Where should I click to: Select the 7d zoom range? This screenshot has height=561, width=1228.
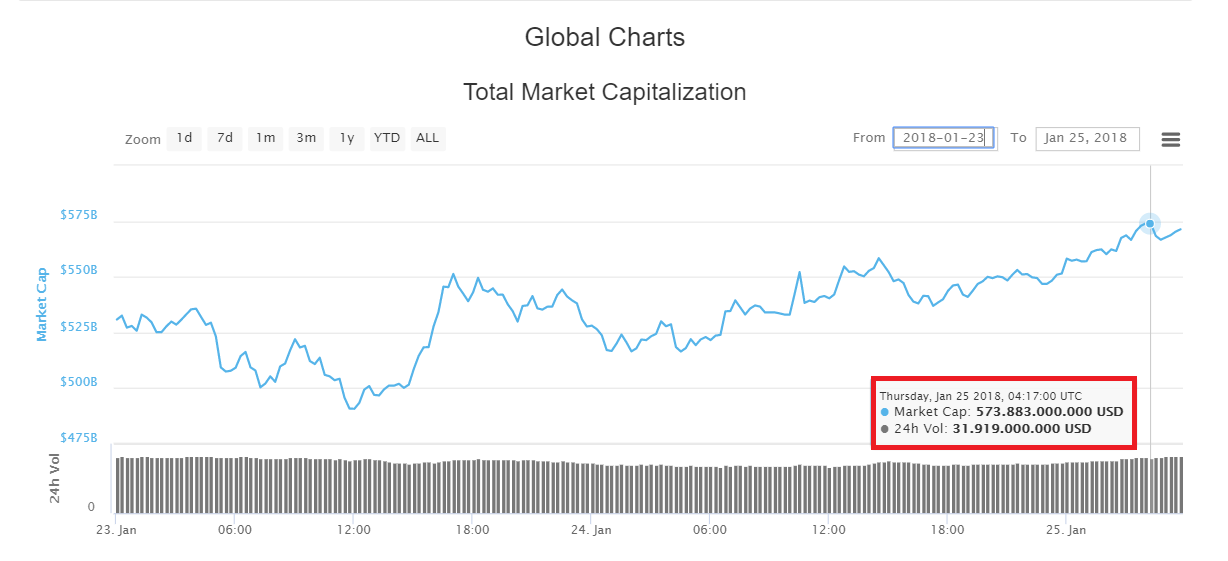[x=225, y=138]
